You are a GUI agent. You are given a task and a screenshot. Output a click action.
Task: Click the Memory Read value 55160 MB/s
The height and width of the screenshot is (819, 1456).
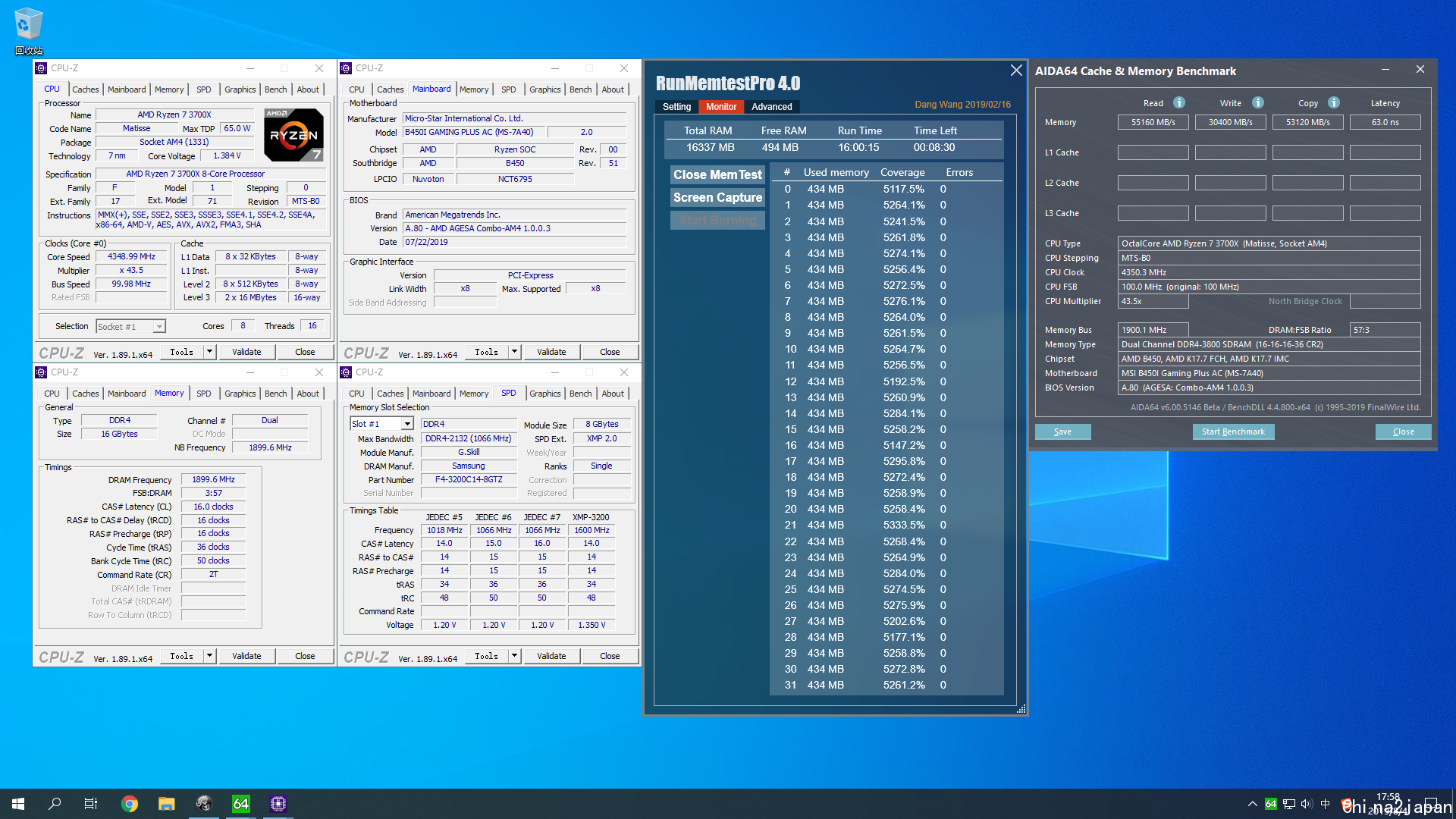(1153, 122)
